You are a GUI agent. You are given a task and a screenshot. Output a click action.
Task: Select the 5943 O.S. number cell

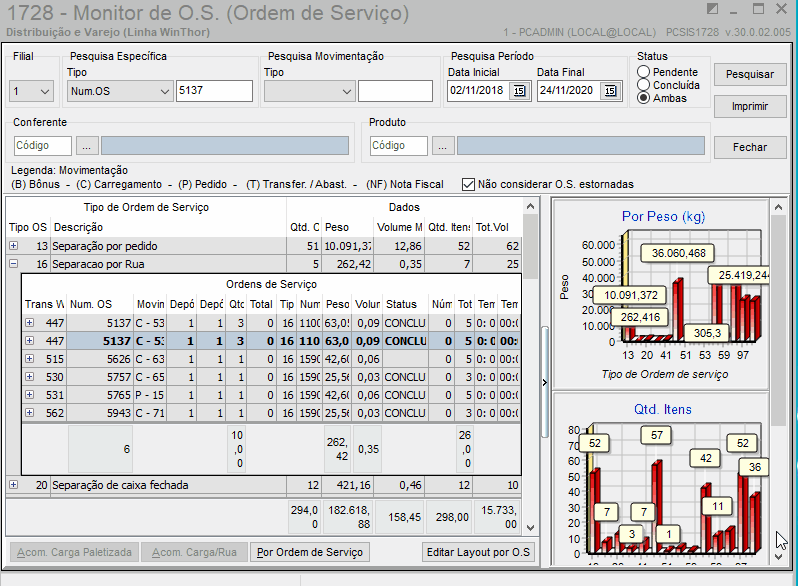tap(100, 413)
